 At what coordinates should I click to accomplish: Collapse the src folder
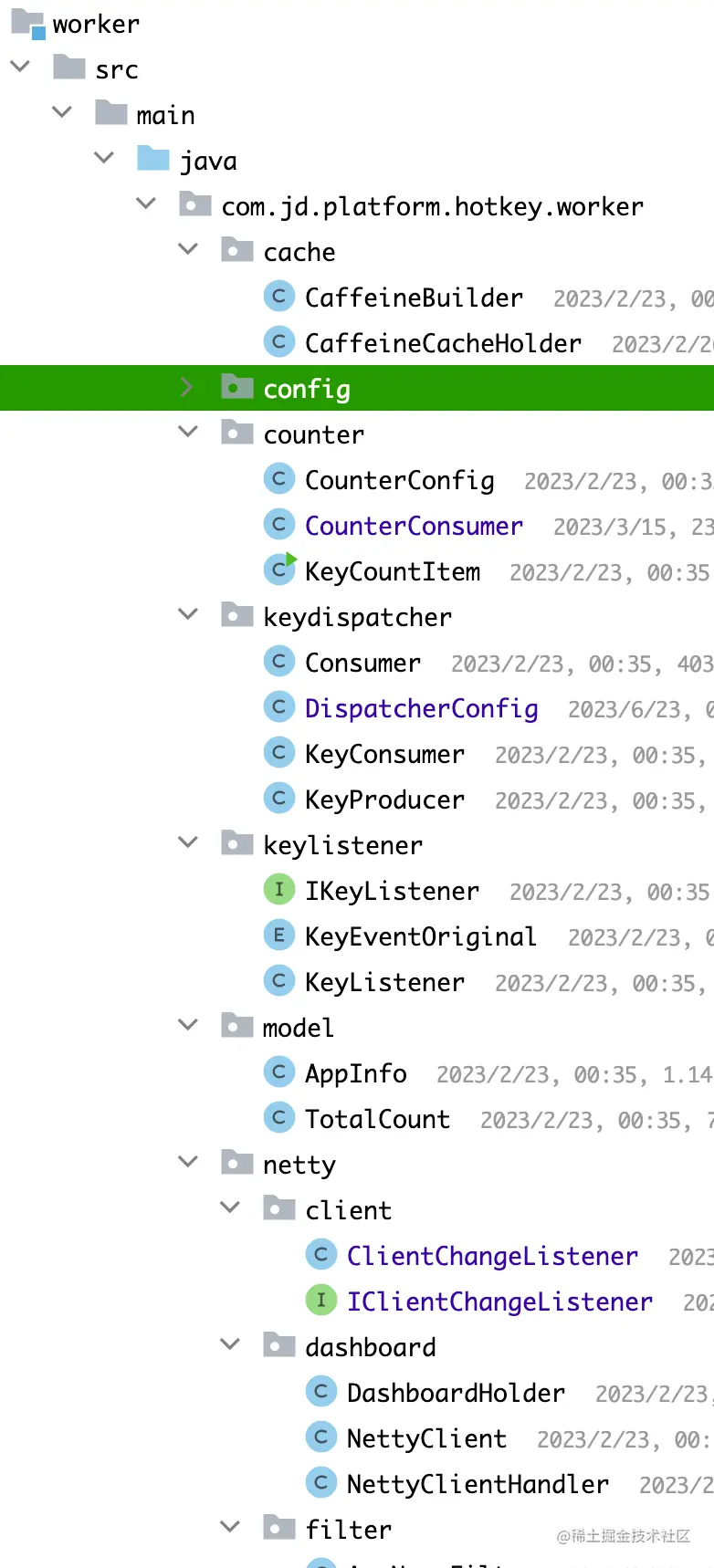point(20,67)
